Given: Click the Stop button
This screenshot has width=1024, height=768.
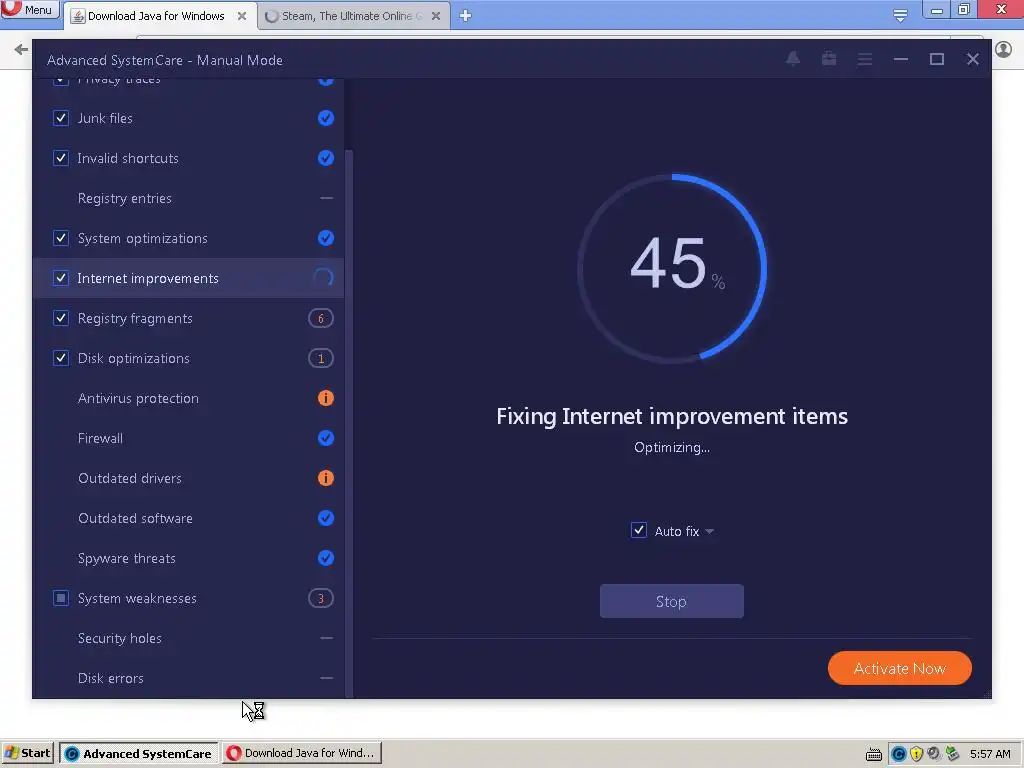Looking at the screenshot, I should 671,601.
